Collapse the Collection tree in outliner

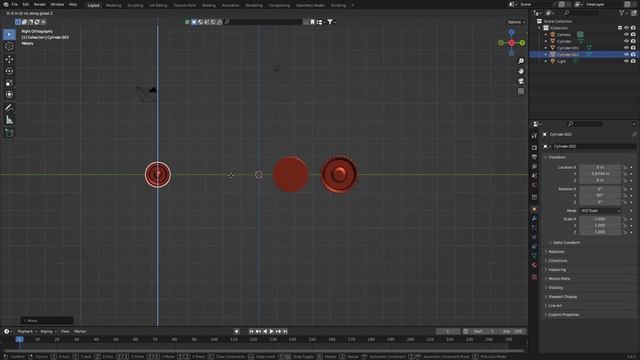[x=539, y=28]
